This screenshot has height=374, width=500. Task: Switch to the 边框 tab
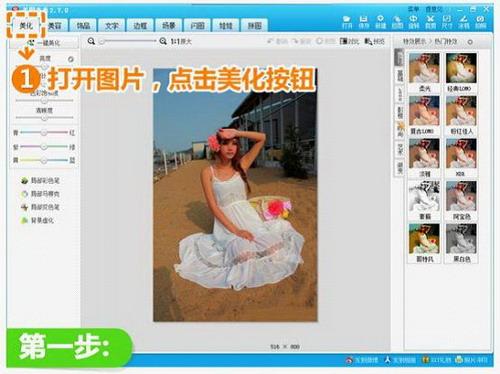tap(140, 25)
